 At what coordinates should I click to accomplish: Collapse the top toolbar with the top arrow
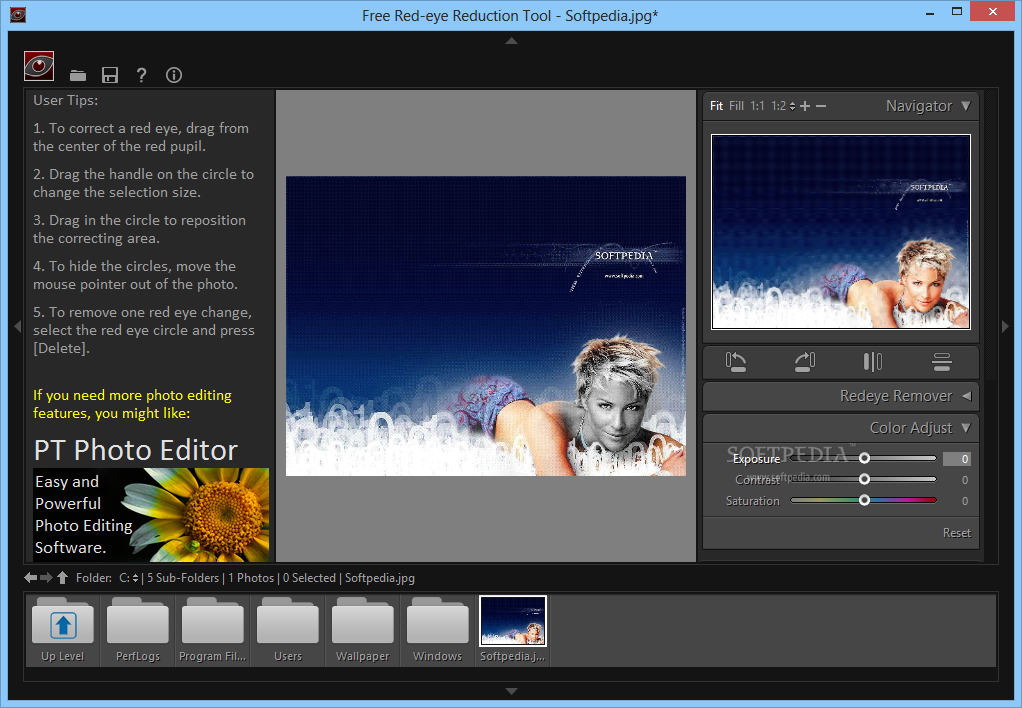[x=512, y=40]
